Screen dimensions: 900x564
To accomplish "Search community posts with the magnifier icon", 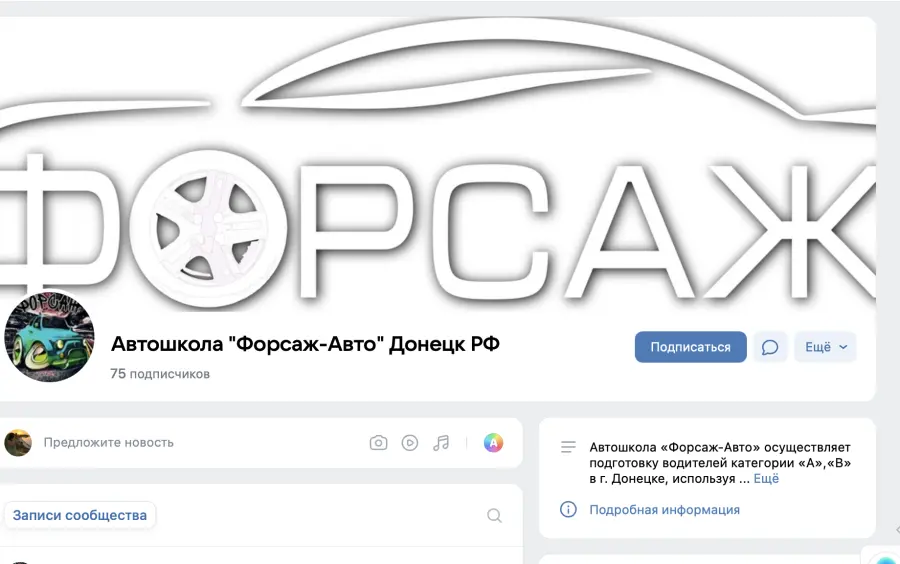I will pos(494,515).
